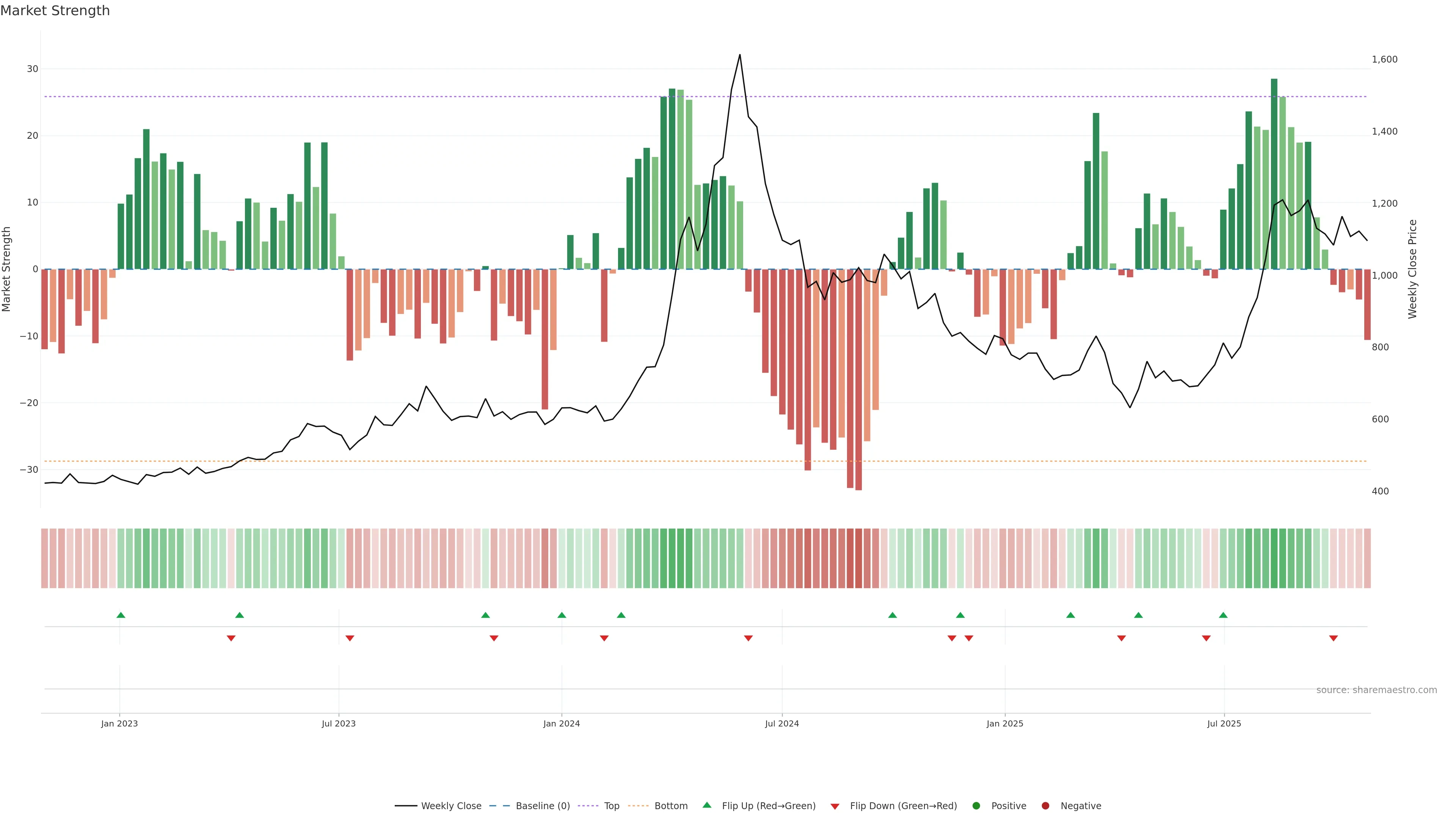Click red flip-down marker just after Jul 2023

click(x=350, y=638)
